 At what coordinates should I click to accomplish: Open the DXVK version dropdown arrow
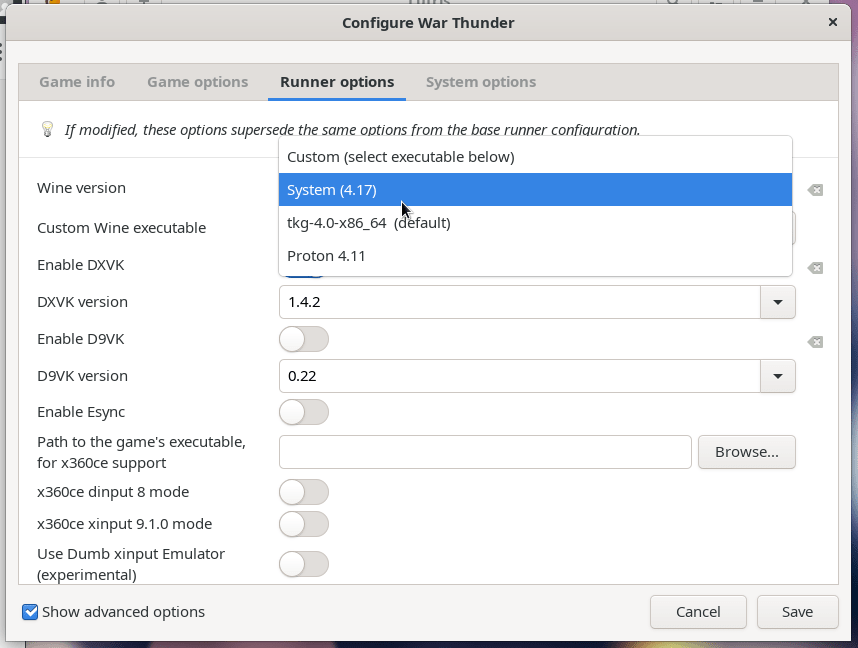778,302
